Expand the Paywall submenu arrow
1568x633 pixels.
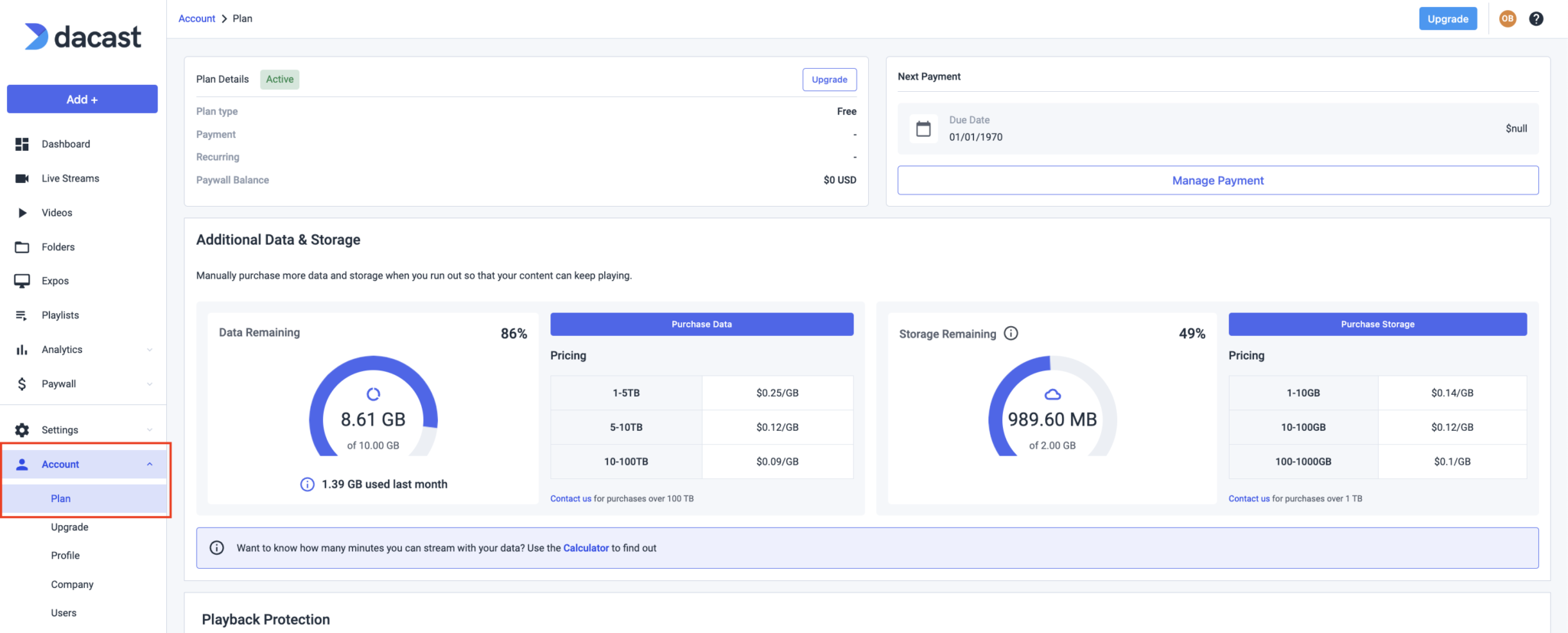tap(149, 384)
